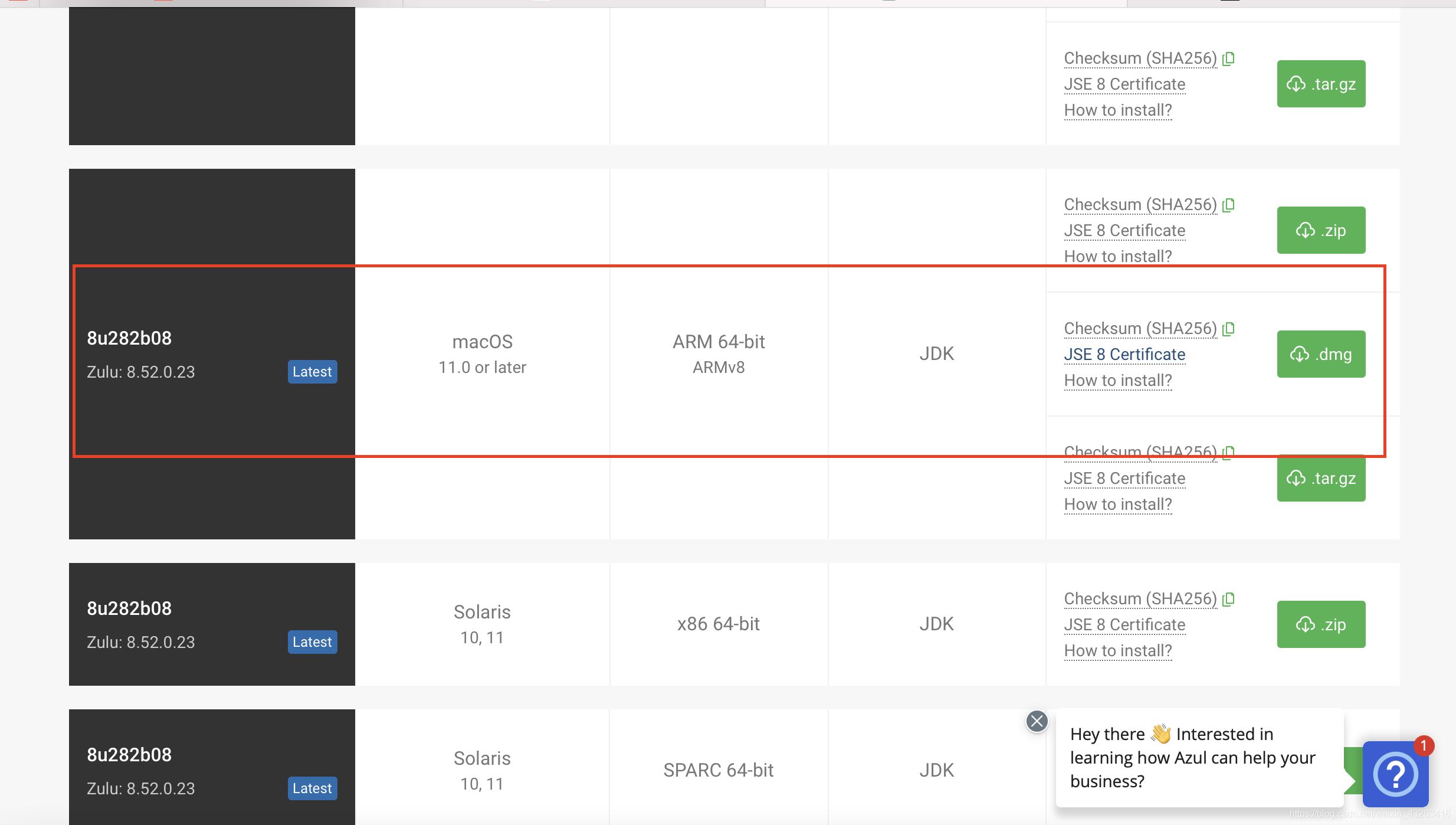1456x825 pixels.
Task: Copy checksum for Solaris x86 .zip download
Action: click(x=1229, y=599)
